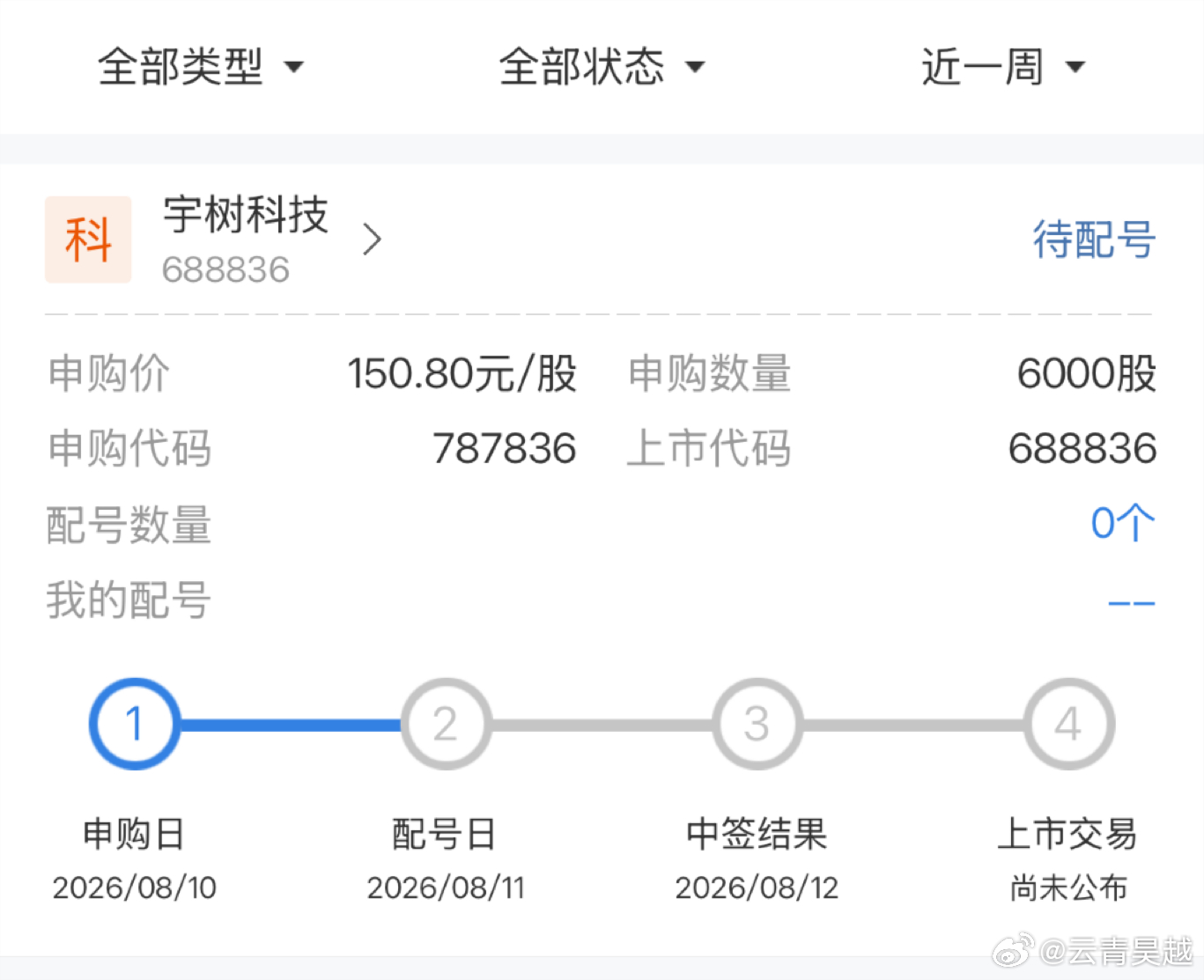Click the 688836 listing code value
The width and height of the screenshot is (1204, 980).
point(1082,448)
